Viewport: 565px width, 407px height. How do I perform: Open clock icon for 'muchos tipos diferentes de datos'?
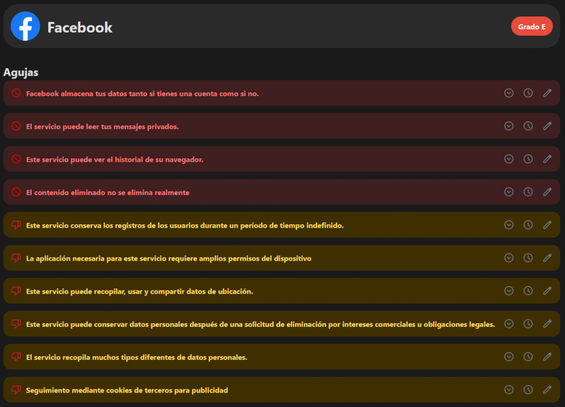528,357
